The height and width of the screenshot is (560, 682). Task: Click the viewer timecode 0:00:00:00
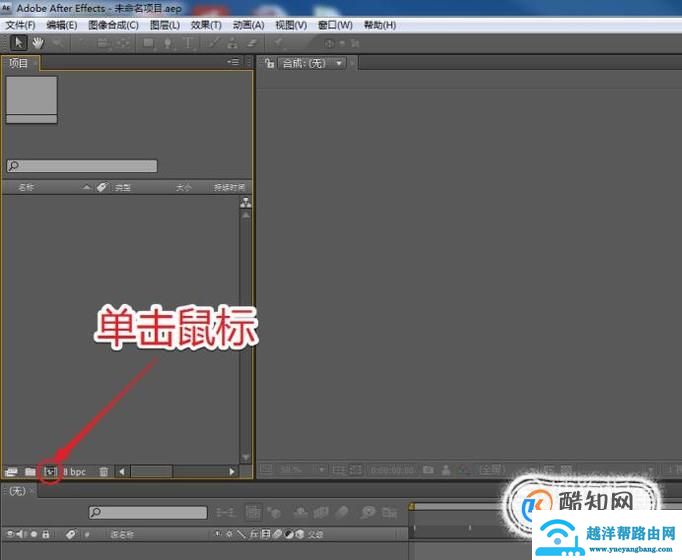[392, 470]
